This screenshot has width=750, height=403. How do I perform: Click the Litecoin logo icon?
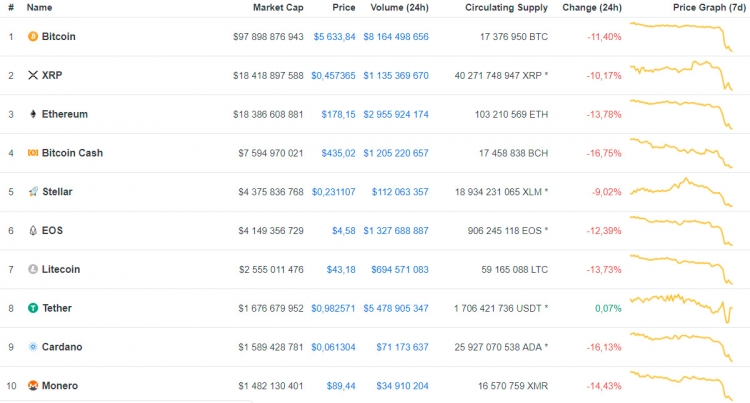[x=33, y=269]
